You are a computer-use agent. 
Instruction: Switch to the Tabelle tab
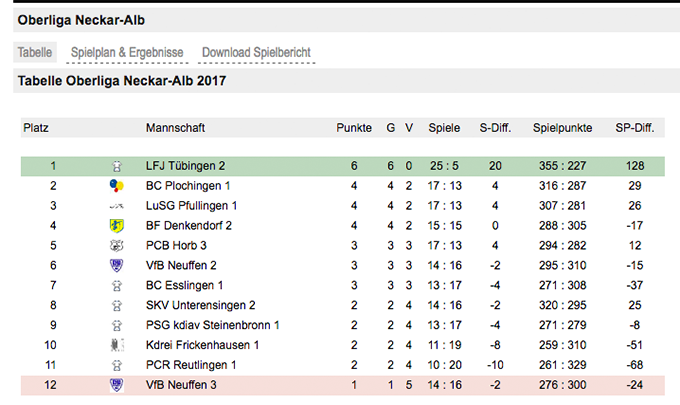(x=35, y=52)
